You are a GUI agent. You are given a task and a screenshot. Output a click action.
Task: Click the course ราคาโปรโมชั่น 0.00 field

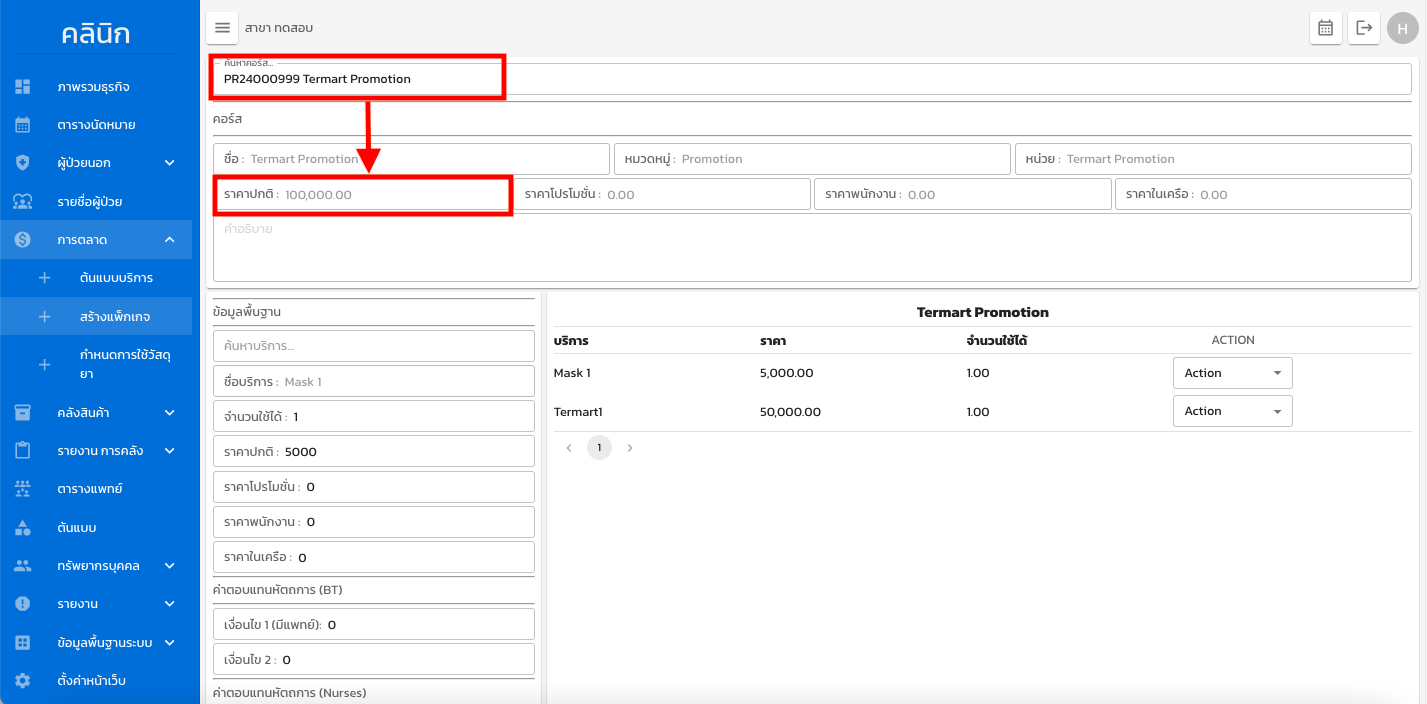click(662, 194)
